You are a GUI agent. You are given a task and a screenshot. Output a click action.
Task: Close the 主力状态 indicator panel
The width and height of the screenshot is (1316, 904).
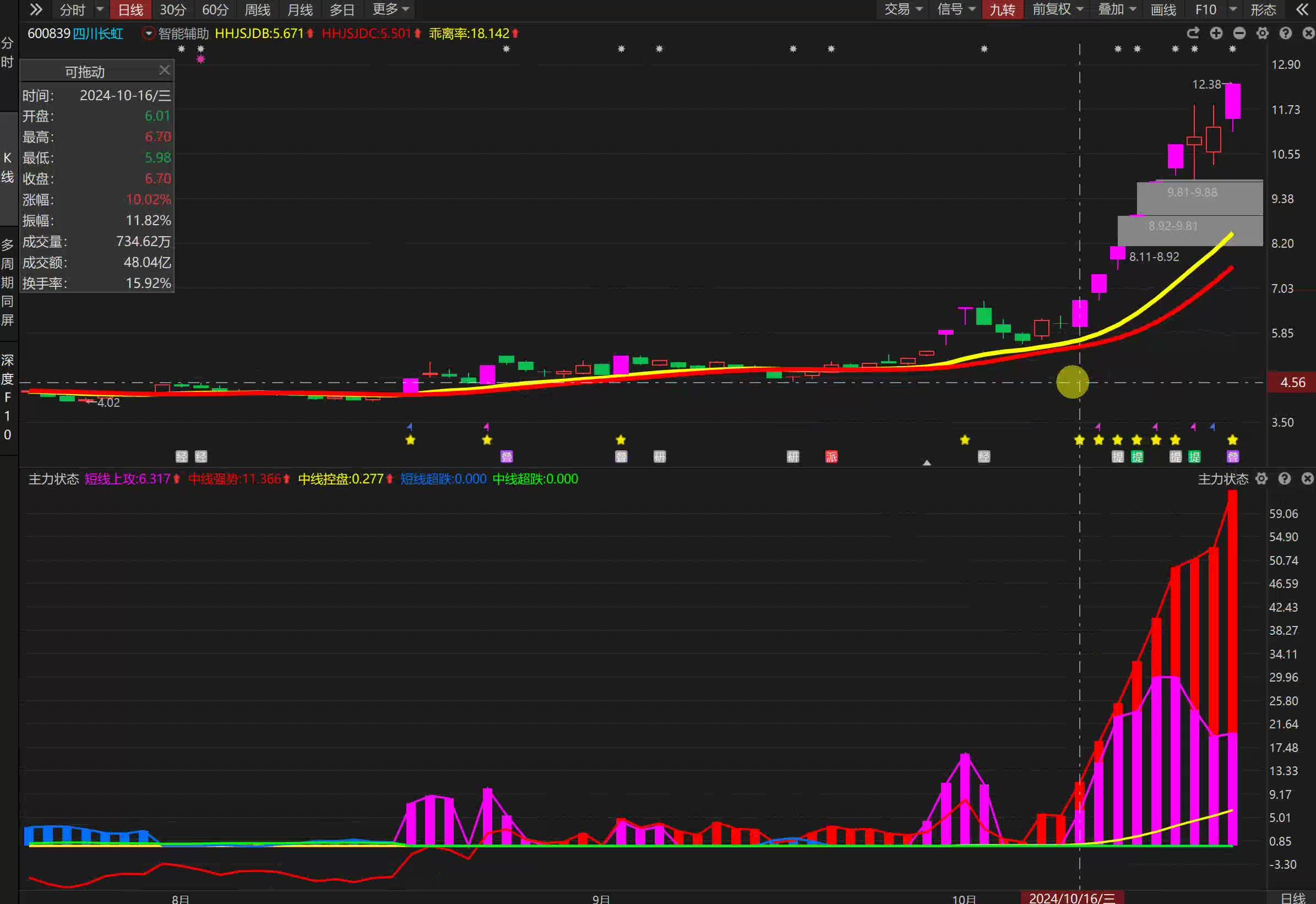[x=1308, y=479]
